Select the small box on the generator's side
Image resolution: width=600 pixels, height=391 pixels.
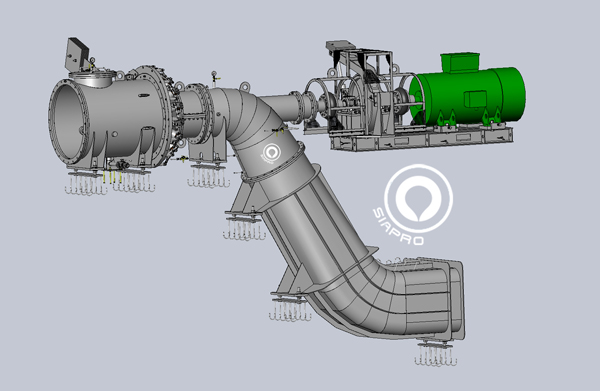point(475,99)
